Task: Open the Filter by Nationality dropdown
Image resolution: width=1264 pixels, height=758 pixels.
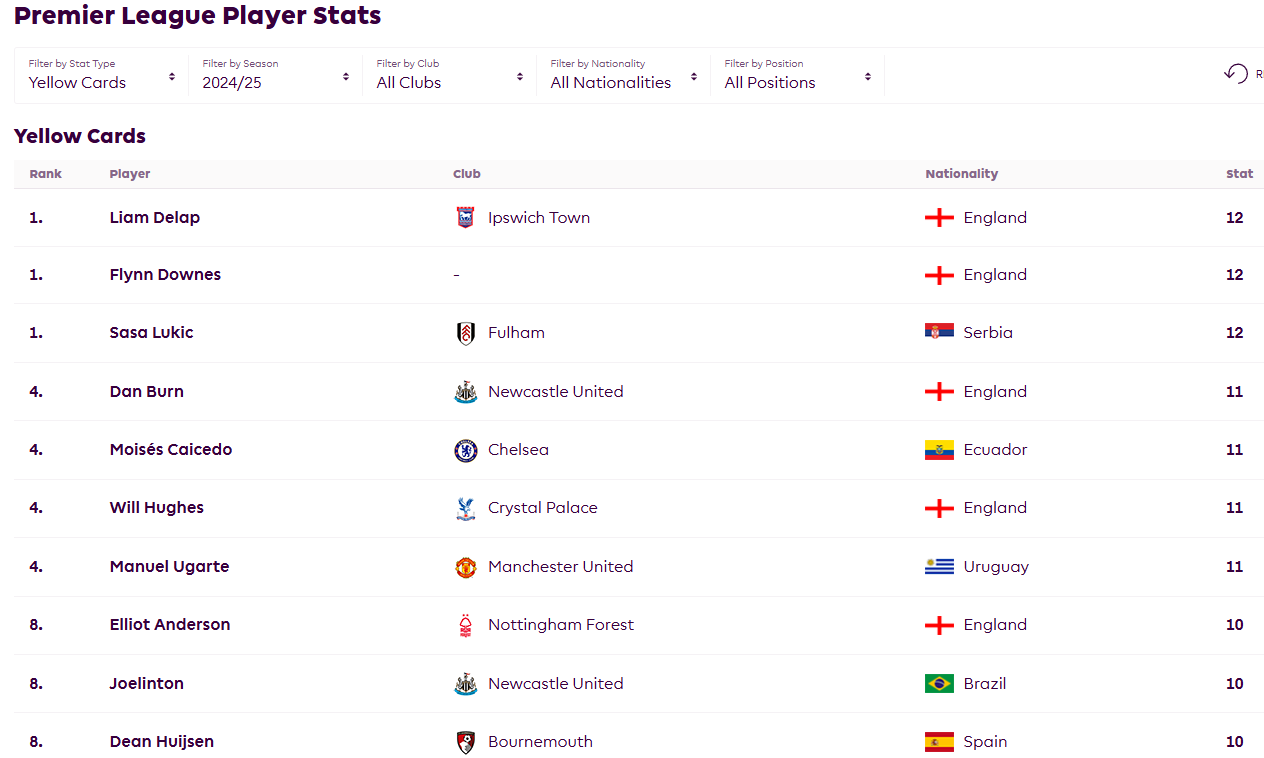Action: [623, 75]
